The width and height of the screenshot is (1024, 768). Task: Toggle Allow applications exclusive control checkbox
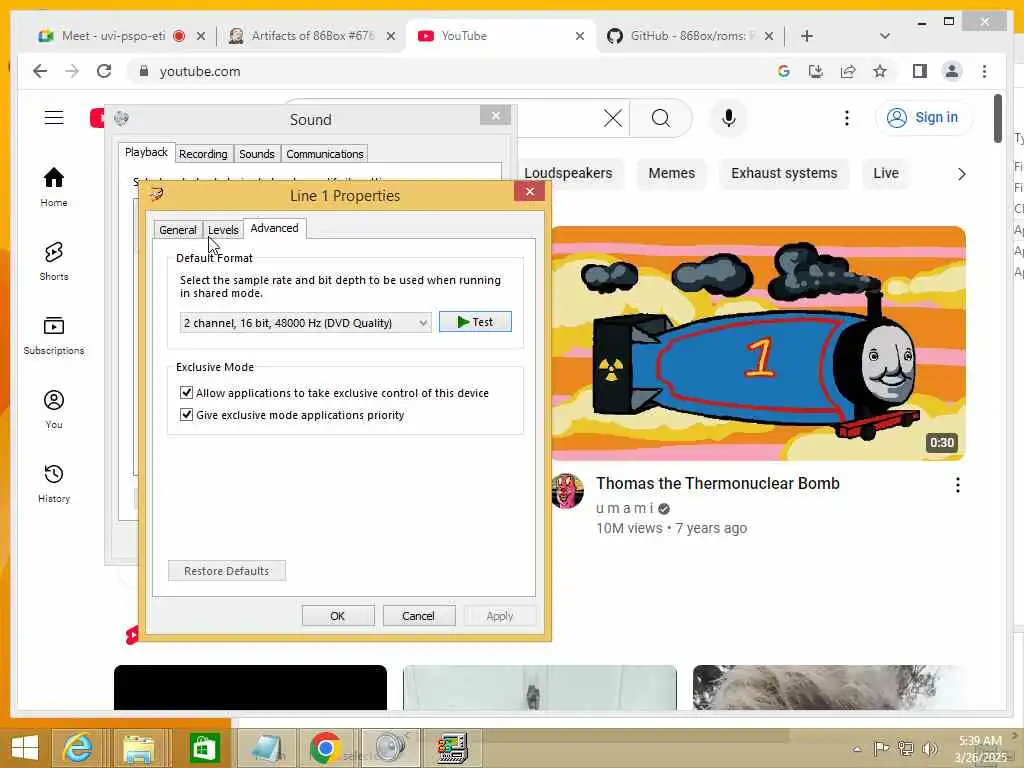click(186, 392)
